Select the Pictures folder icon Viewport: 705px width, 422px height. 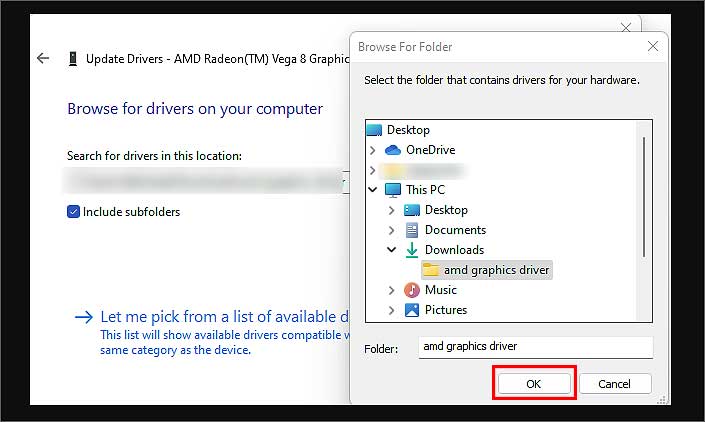(412, 310)
